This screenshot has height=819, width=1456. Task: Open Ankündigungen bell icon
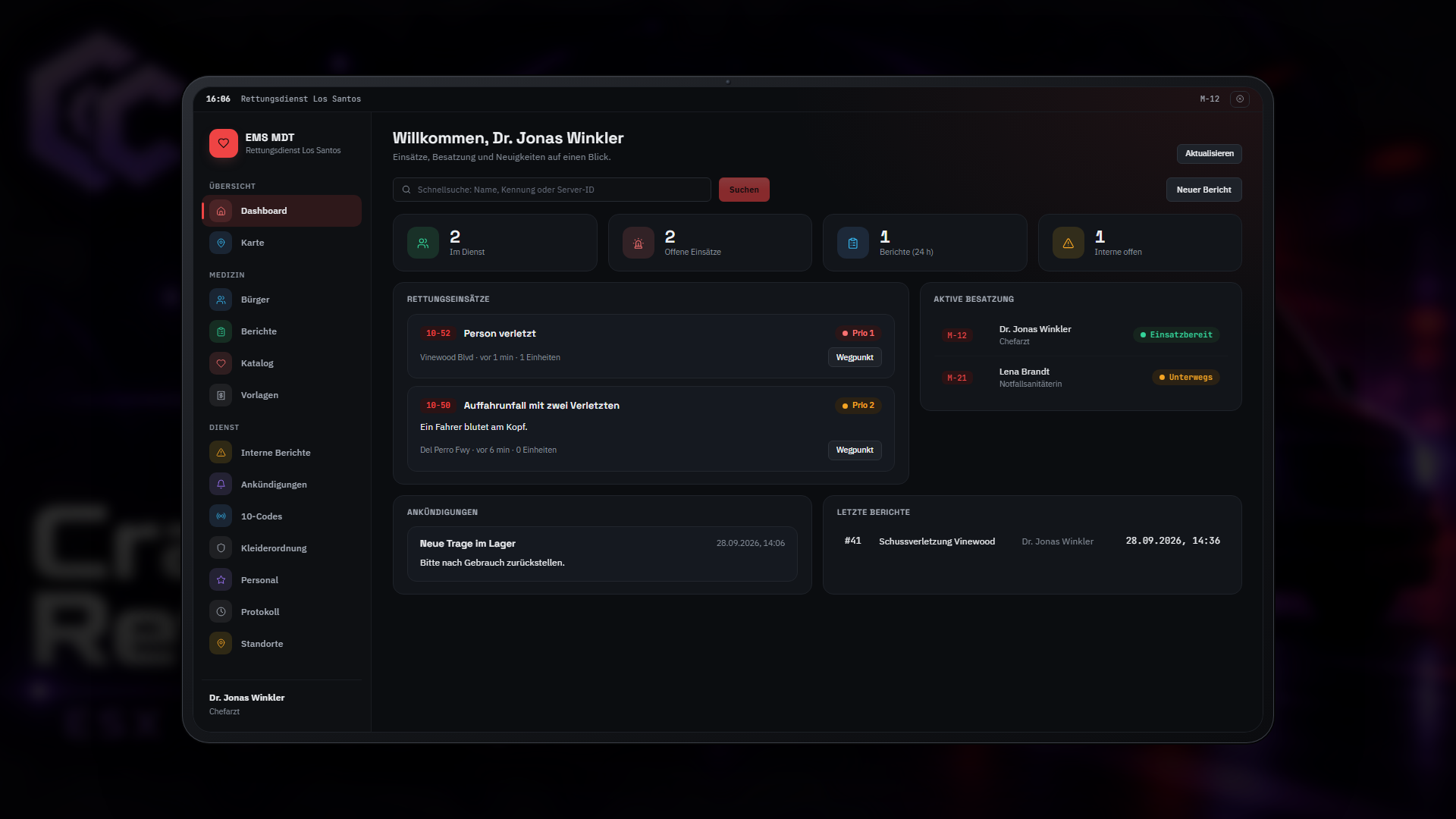(221, 485)
